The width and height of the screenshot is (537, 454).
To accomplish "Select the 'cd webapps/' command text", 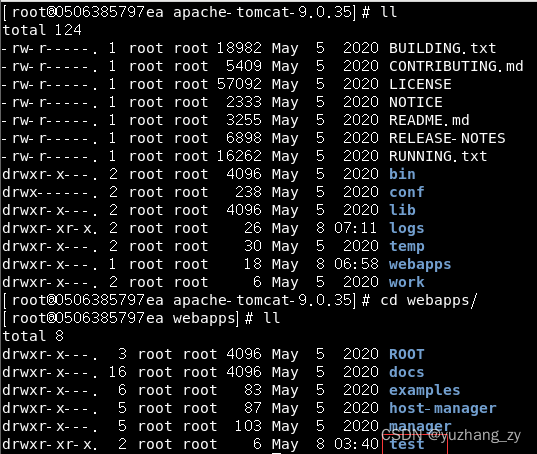I will (428, 300).
